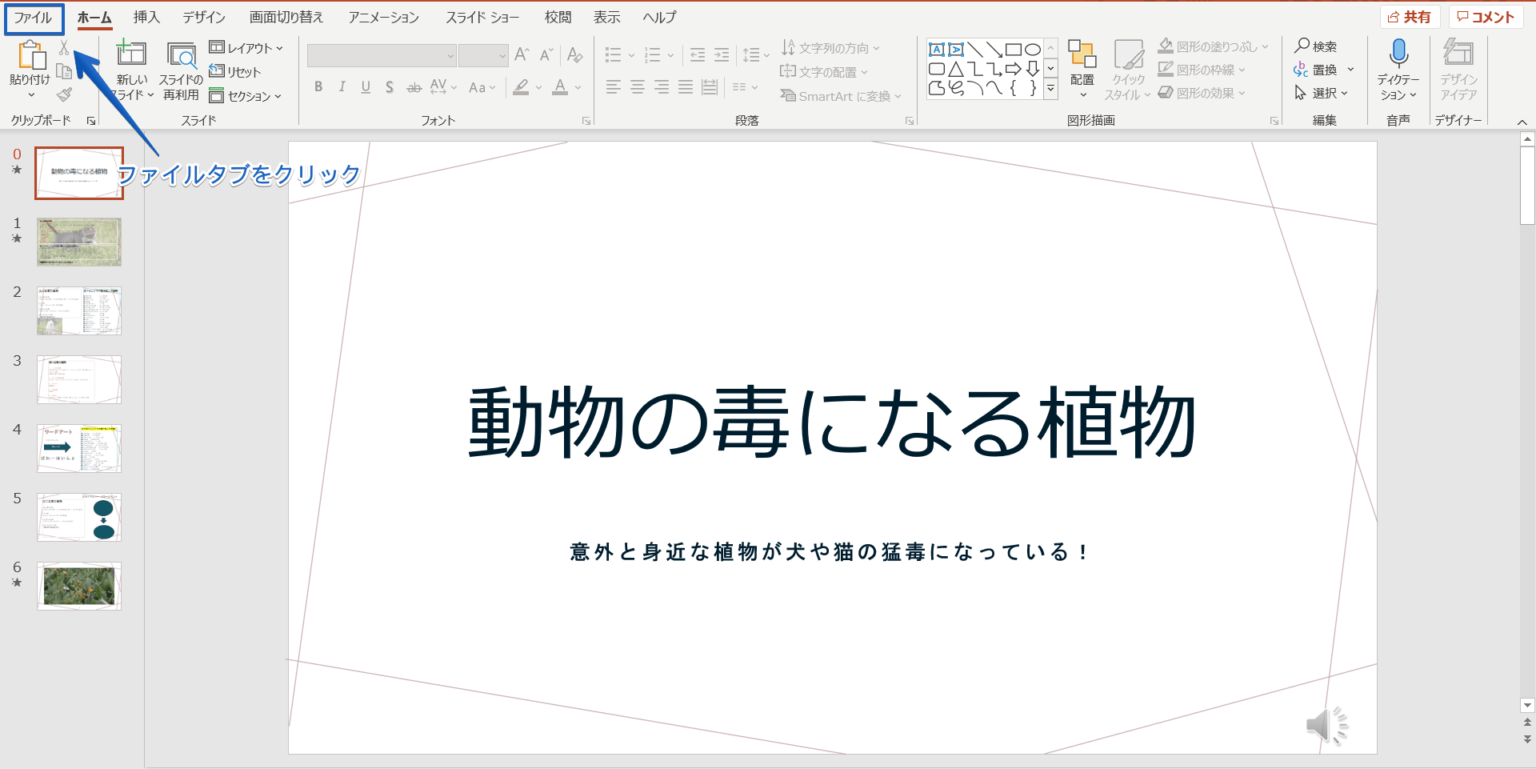Open the 新しいスライド (New Slide) tool
1536x769 pixels.
(x=131, y=68)
